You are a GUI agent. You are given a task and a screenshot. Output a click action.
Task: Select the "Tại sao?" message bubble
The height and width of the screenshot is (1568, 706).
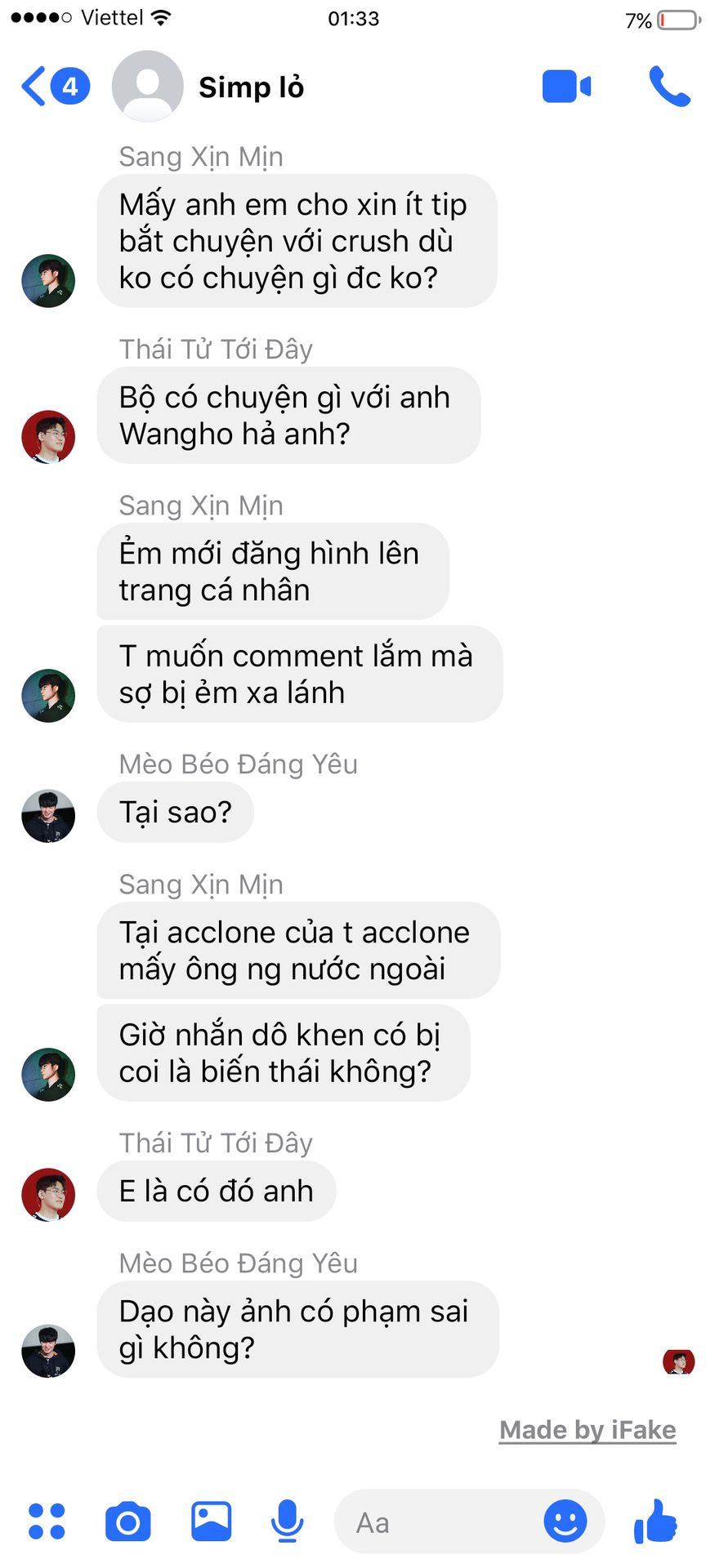click(x=176, y=813)
